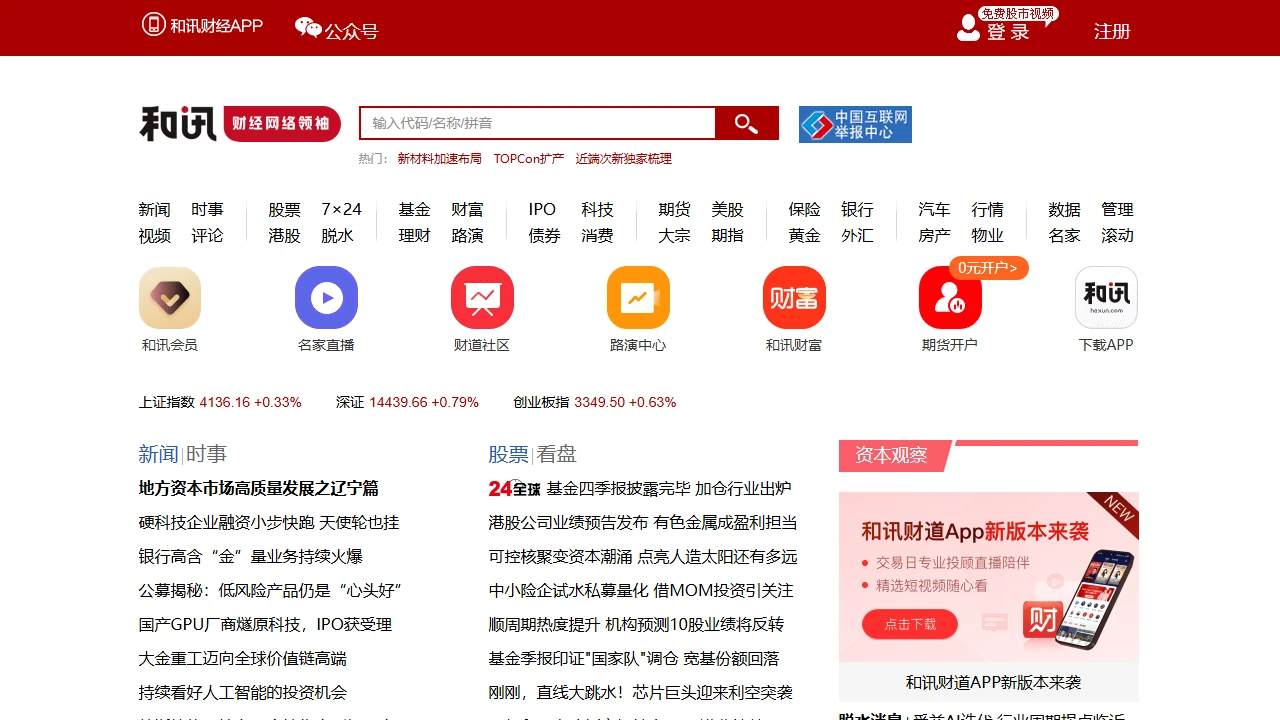Open 和讯财富 icon
Image resolution: width=1280 pixels, height=720 pixels.
[794, 297]
